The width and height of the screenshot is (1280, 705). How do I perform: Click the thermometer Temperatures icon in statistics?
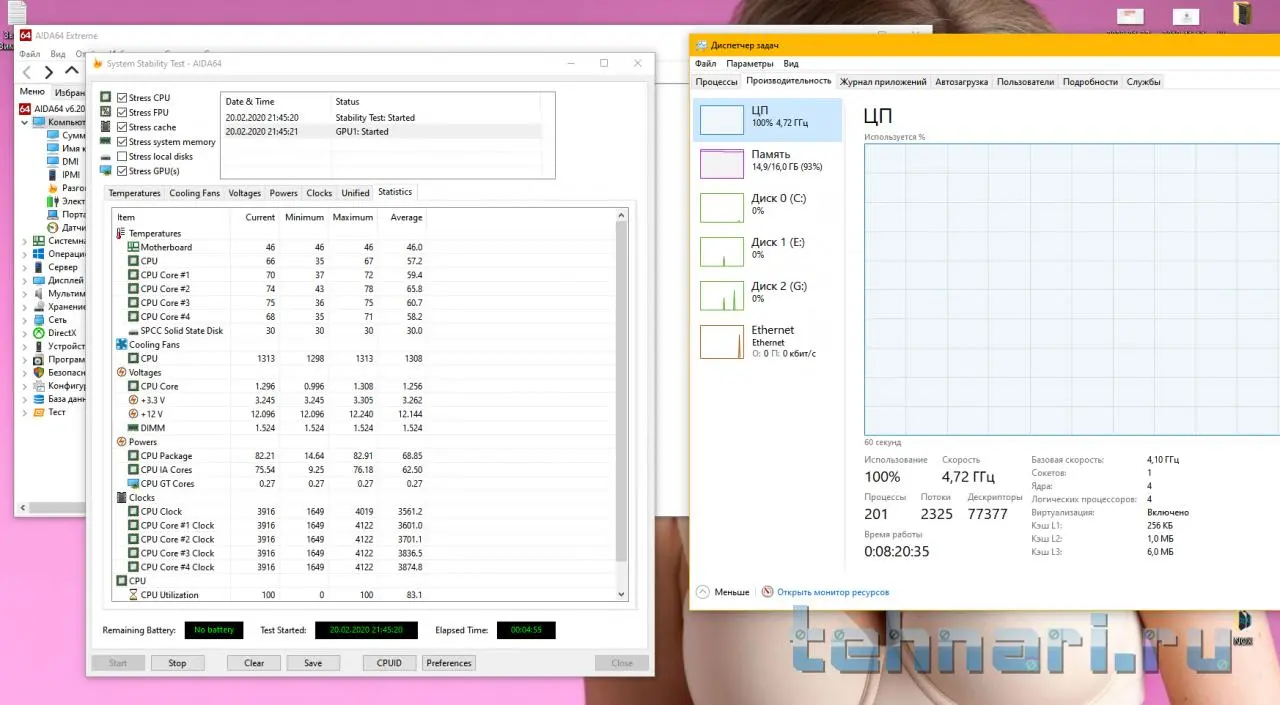tap(121, 233)
